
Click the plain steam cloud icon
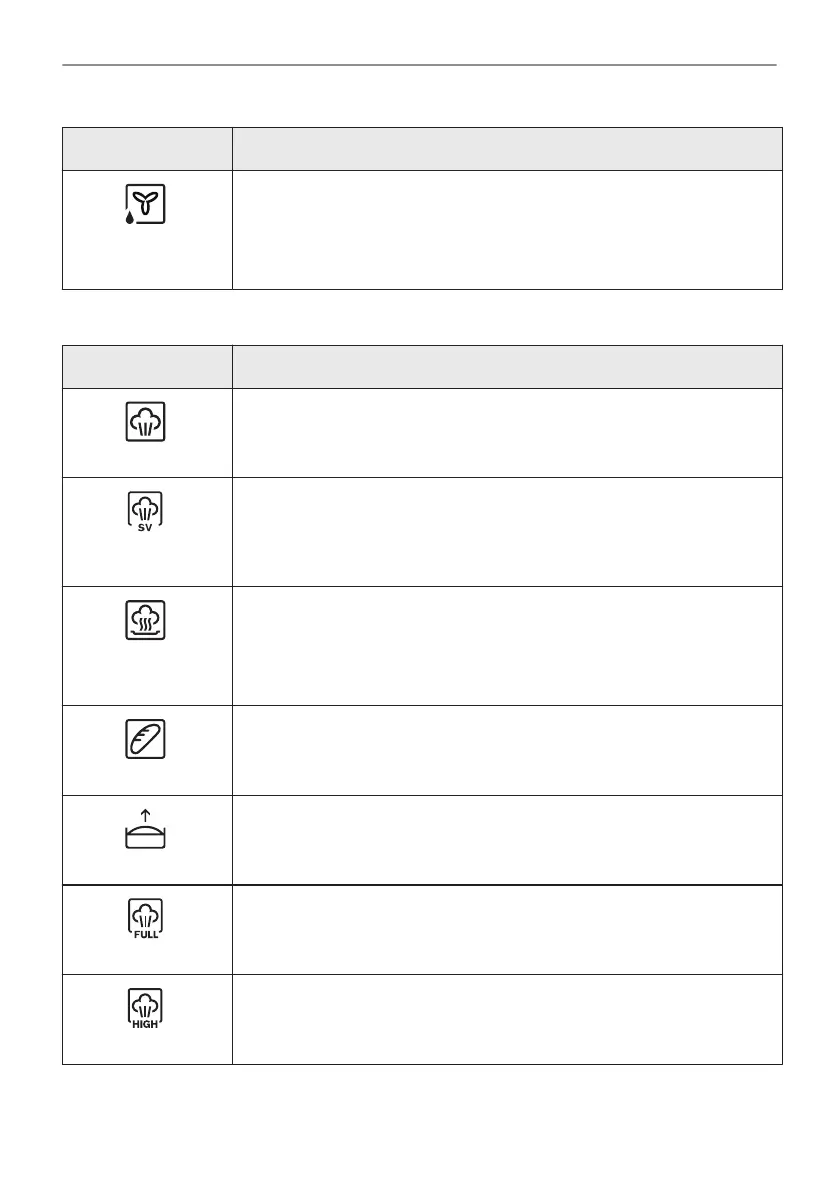pyautogui.click(x=146, y=422)
